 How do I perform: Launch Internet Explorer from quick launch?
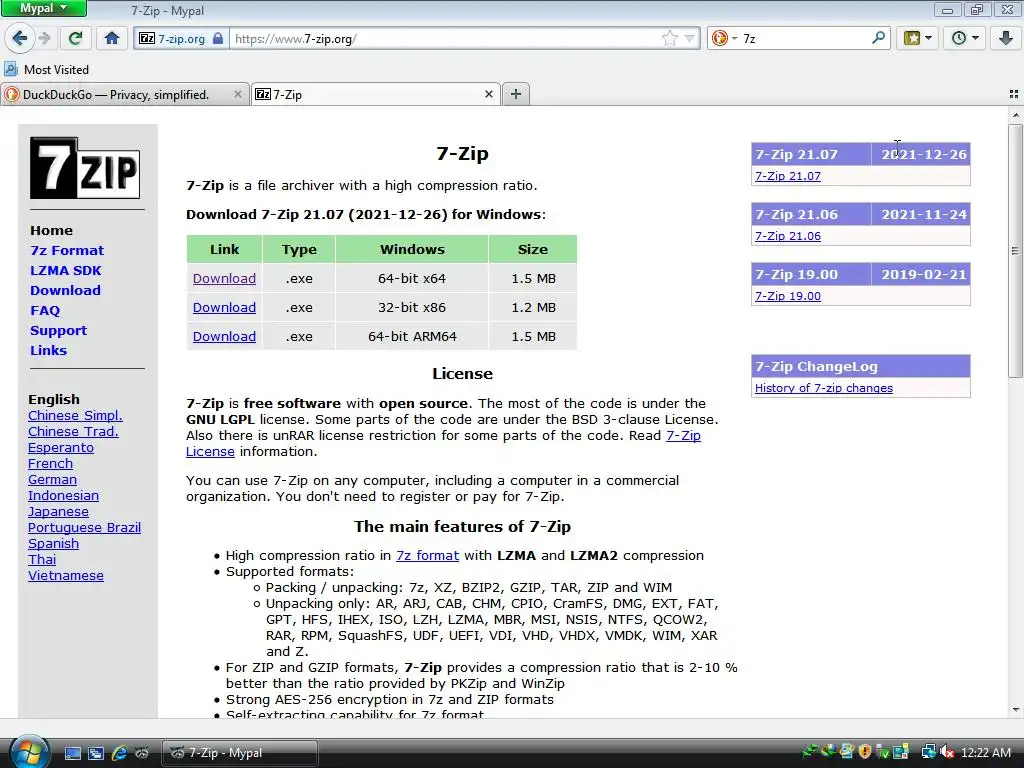(119, 753)
